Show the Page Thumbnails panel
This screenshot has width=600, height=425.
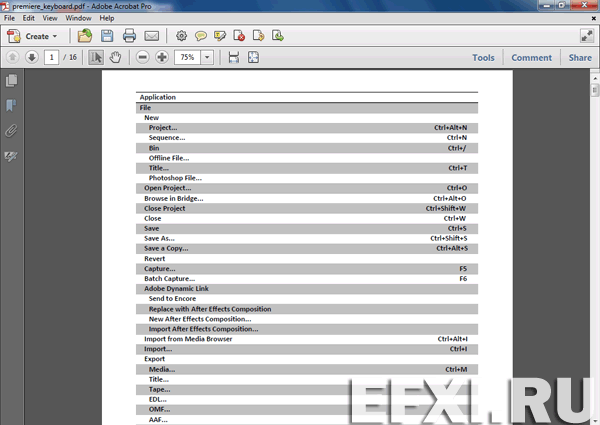[x=11, y=81]
